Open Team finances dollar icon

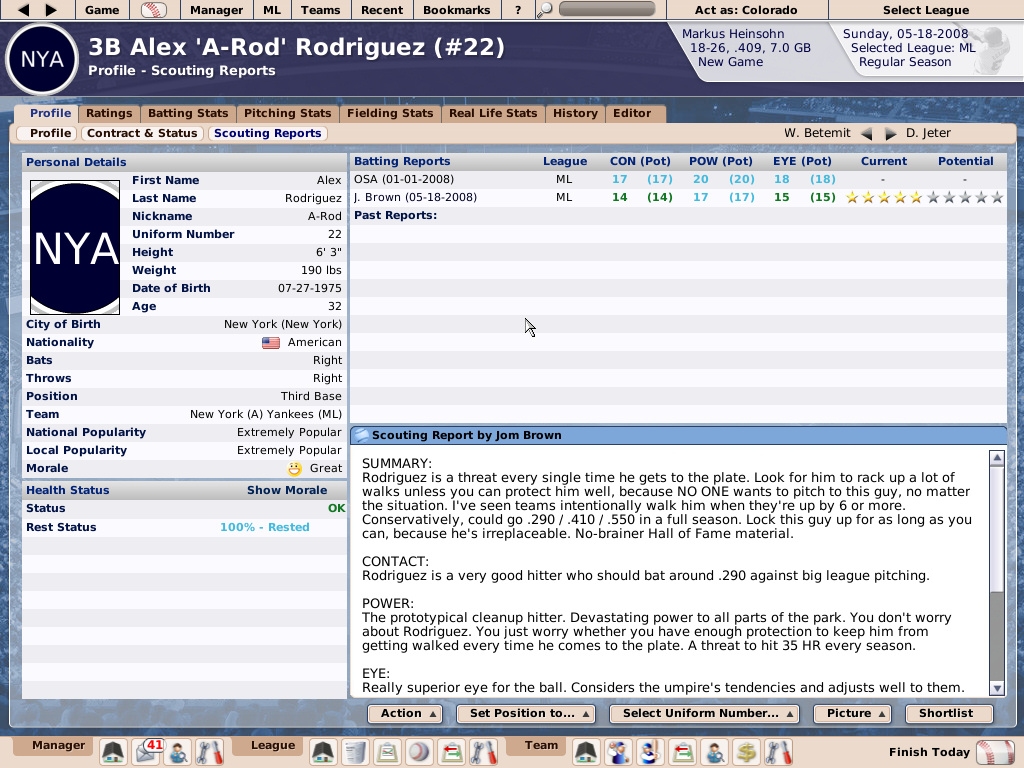pos(746,752)
